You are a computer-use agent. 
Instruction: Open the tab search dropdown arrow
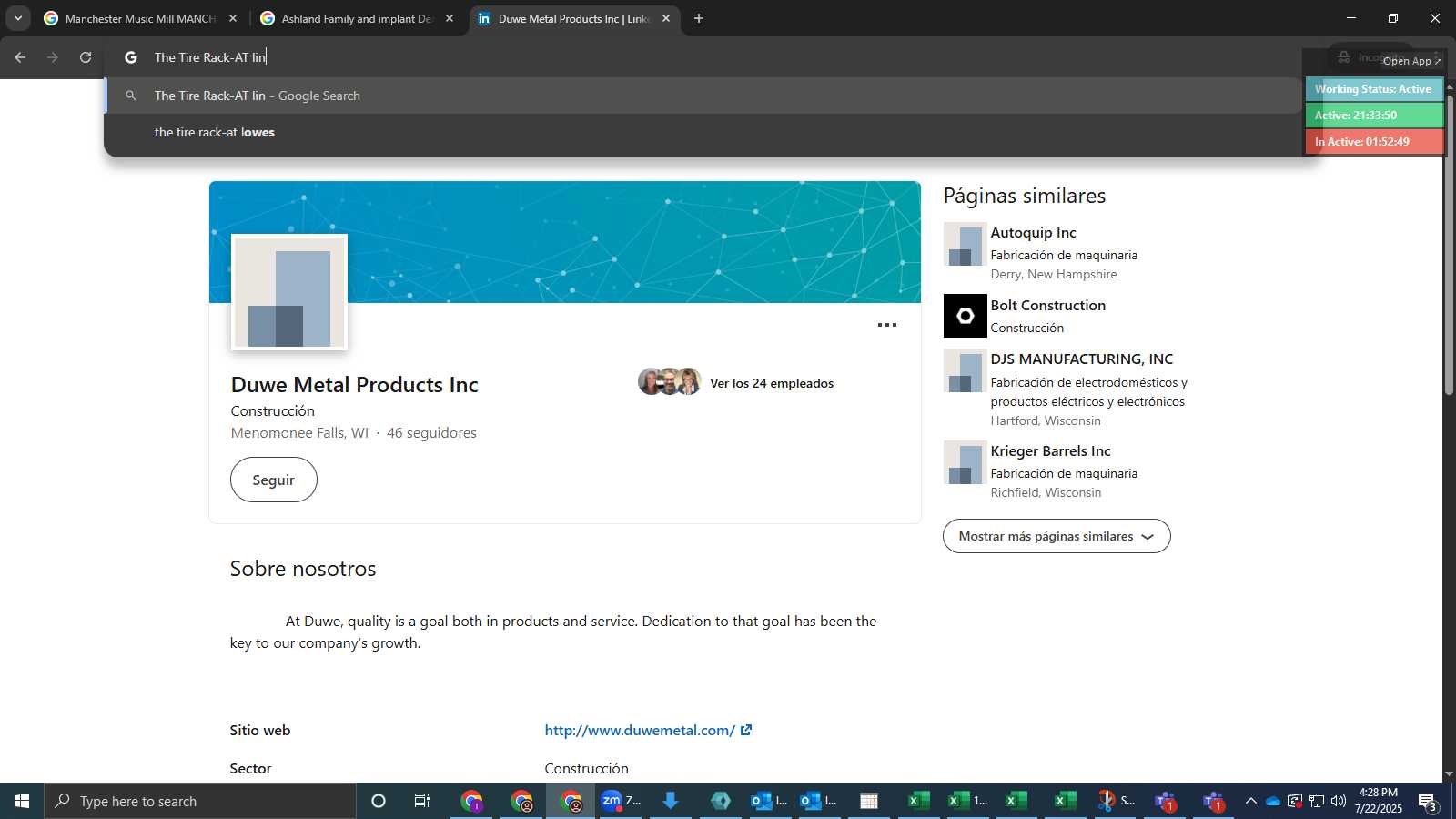17,18
